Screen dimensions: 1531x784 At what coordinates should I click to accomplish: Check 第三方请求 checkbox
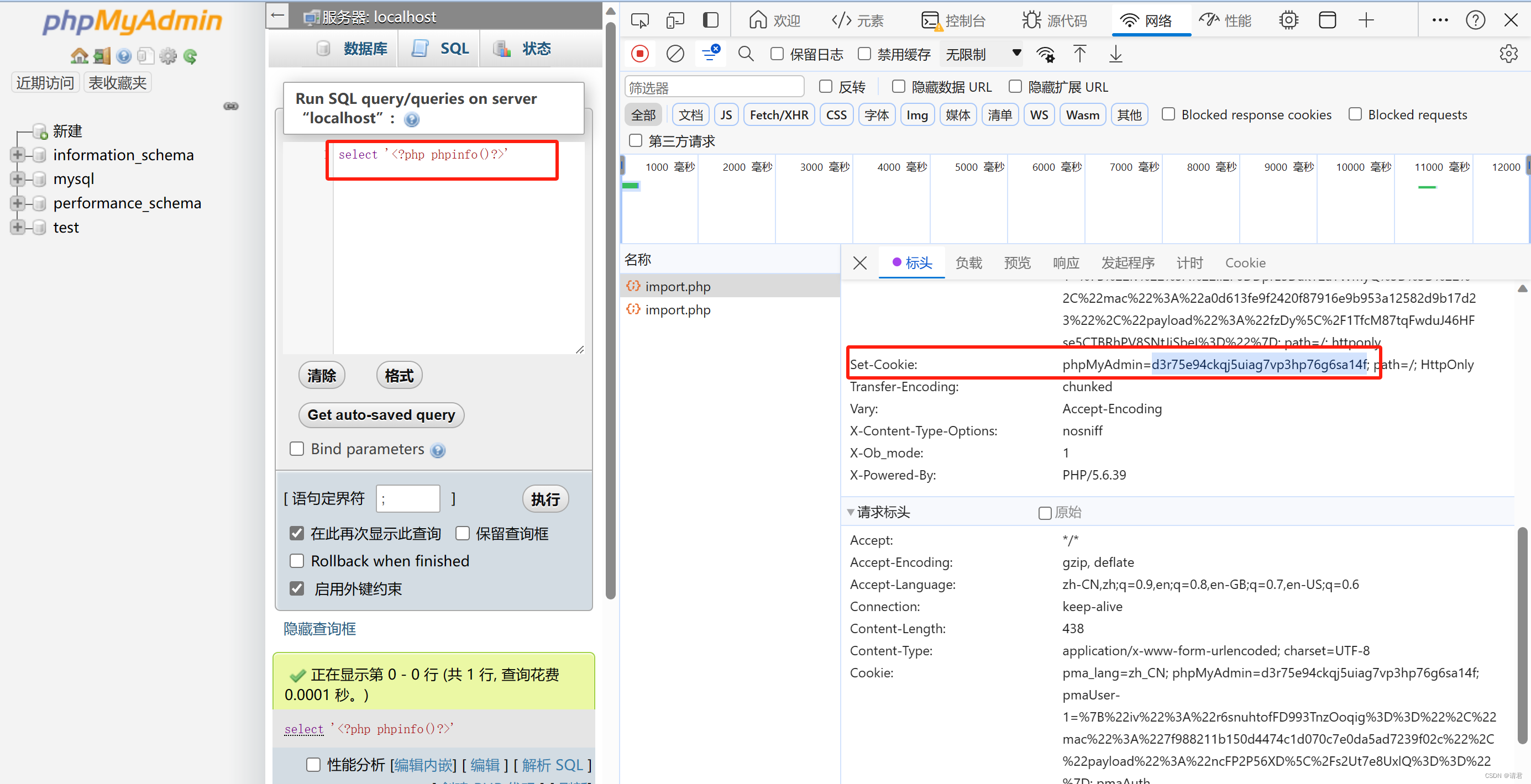click(x=636, y=141)
